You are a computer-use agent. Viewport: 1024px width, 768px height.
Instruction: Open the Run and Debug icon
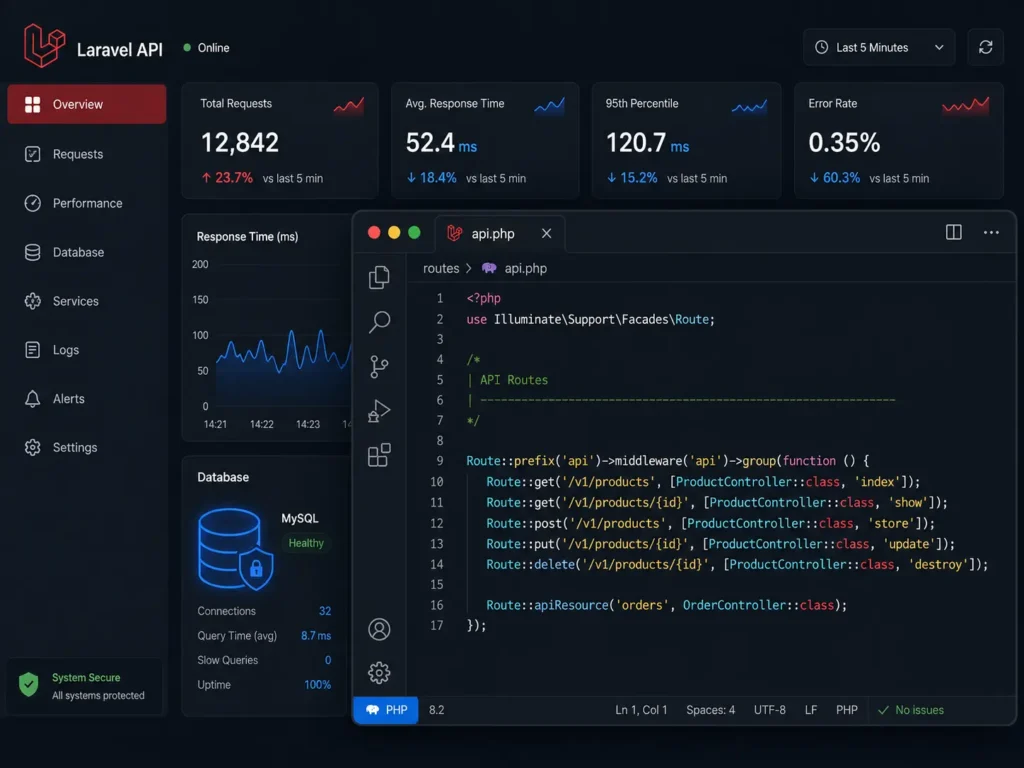coord(379,411)
